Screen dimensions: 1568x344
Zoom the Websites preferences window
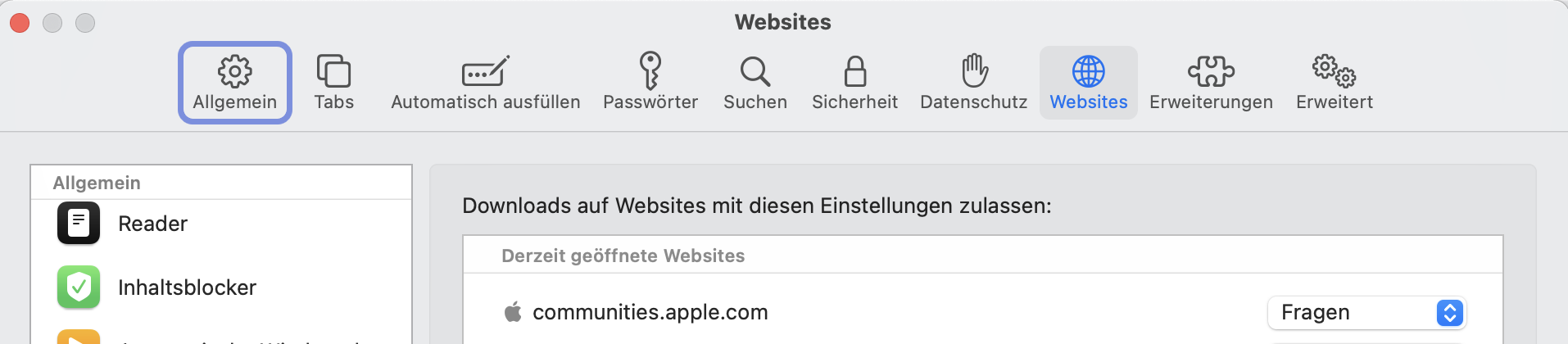tap(85, 23)
